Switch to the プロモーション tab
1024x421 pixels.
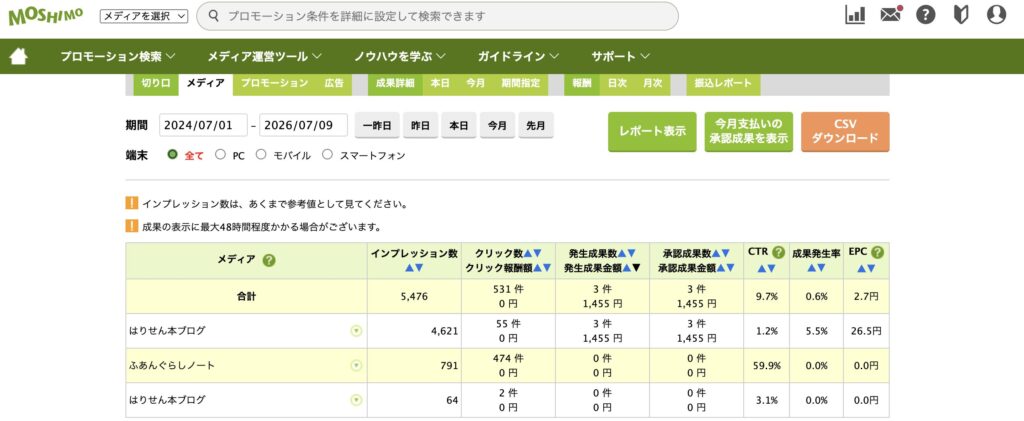point(274,84)
